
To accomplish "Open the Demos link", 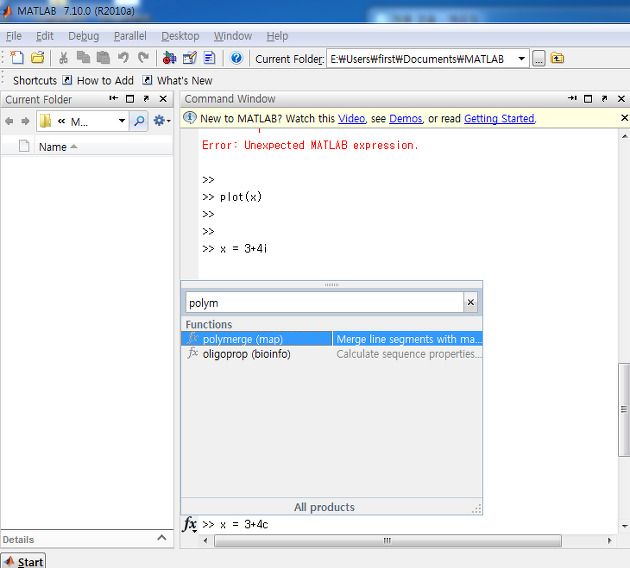I will (406, 119).
